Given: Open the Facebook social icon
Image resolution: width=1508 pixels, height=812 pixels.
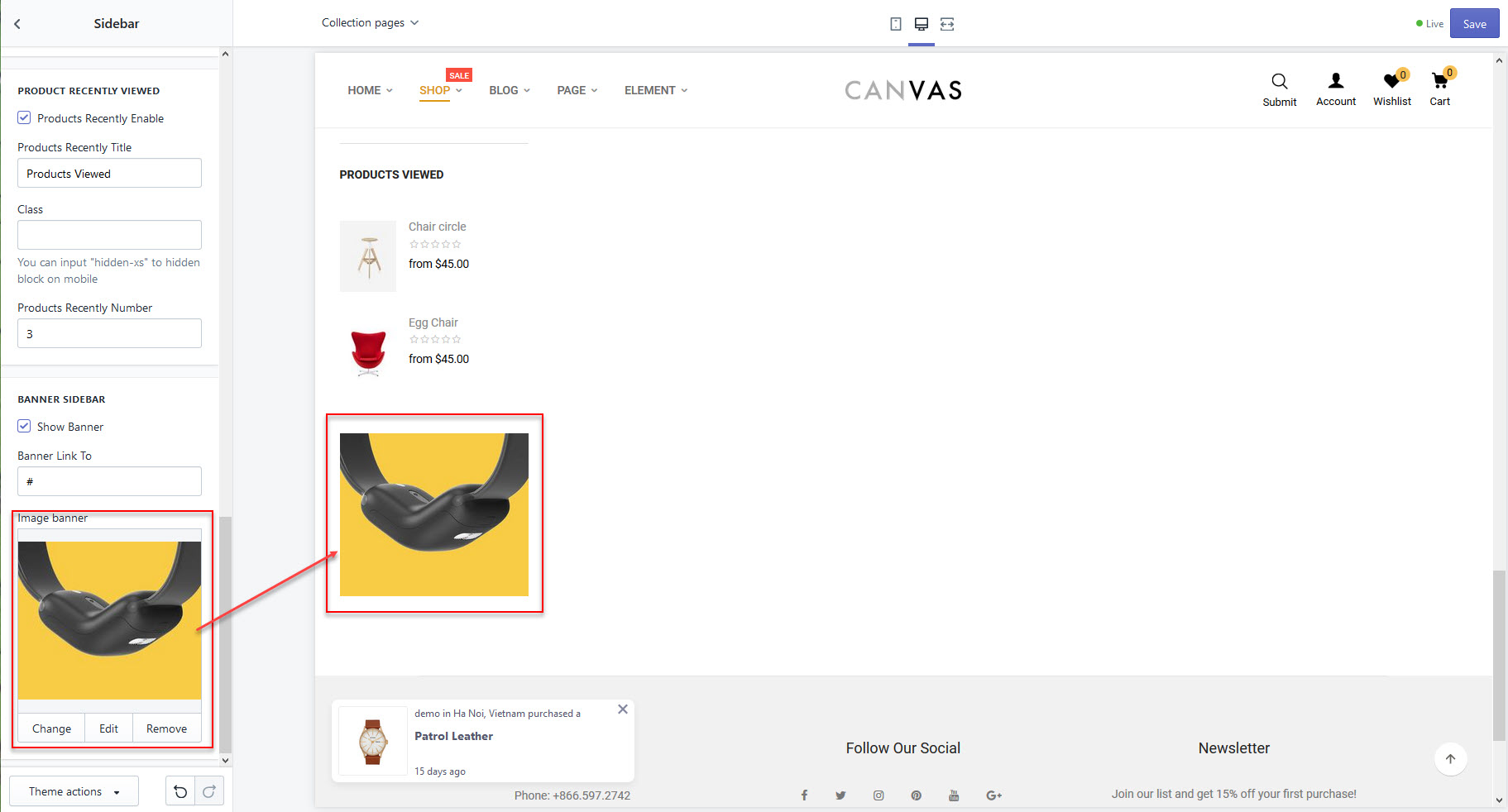Looking at the screenshot, I should [804, 795].
